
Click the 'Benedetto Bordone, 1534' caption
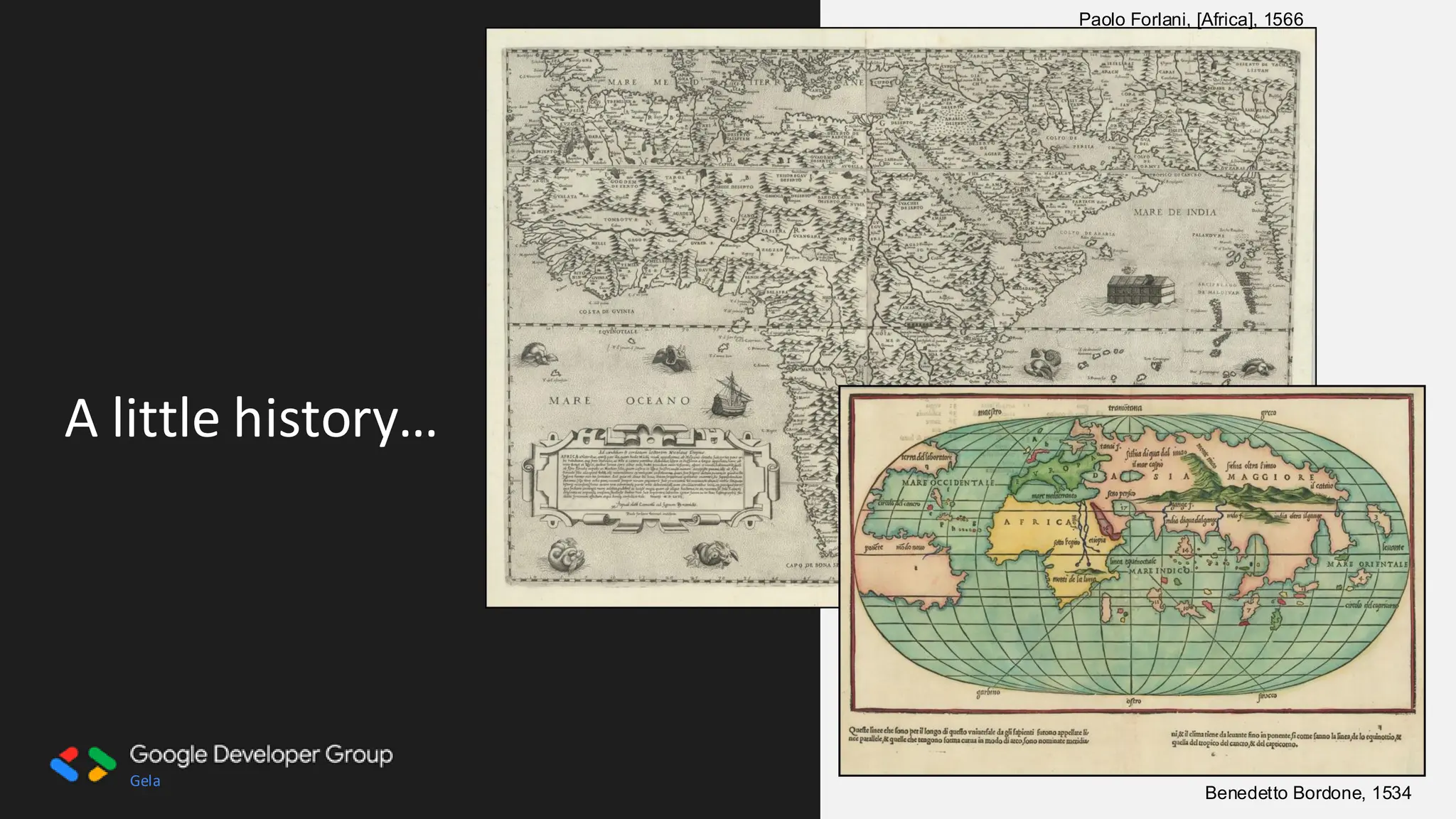click(x=1307, y=793)
